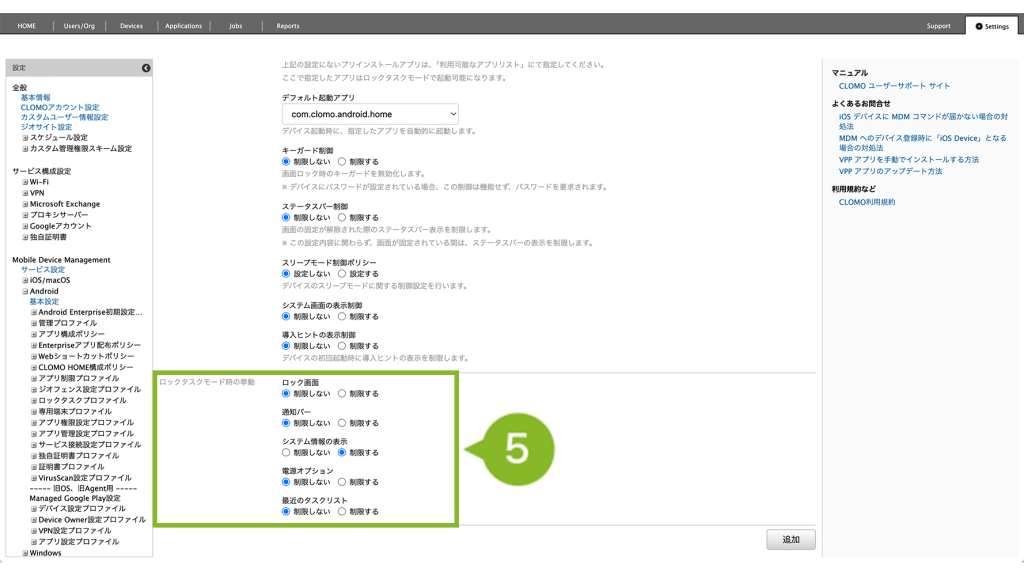The height and width of the screenshot is (576, 1024).
Task: Click the gear icon on Settings tab
Action: pyautogui.click(x=979, y=27)
